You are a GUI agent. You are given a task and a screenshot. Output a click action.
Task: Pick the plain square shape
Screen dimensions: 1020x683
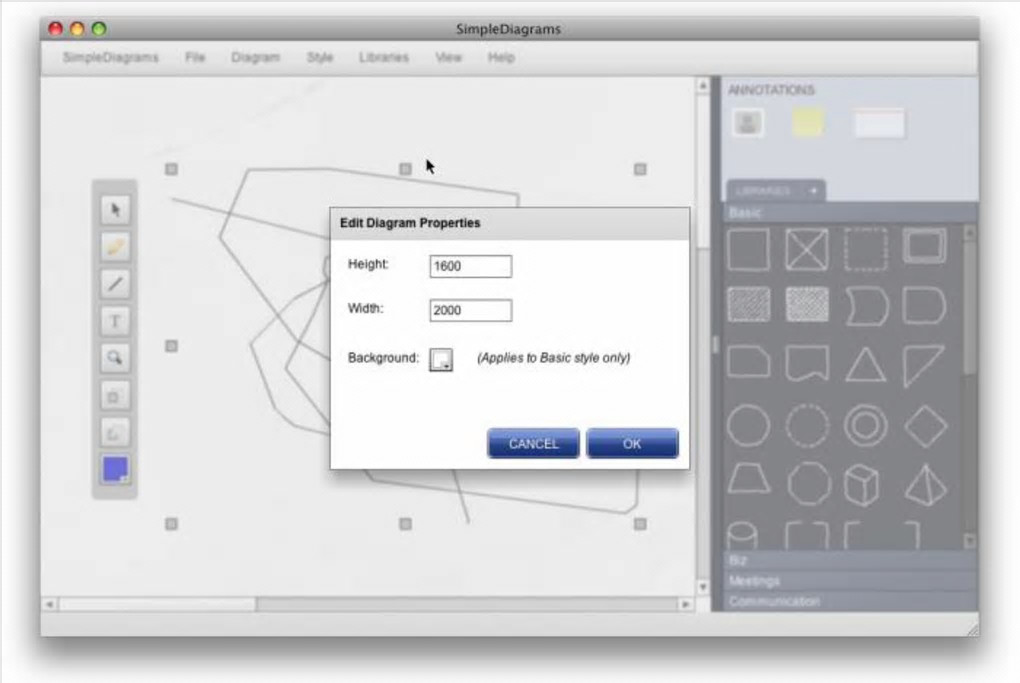click(748, 248)
